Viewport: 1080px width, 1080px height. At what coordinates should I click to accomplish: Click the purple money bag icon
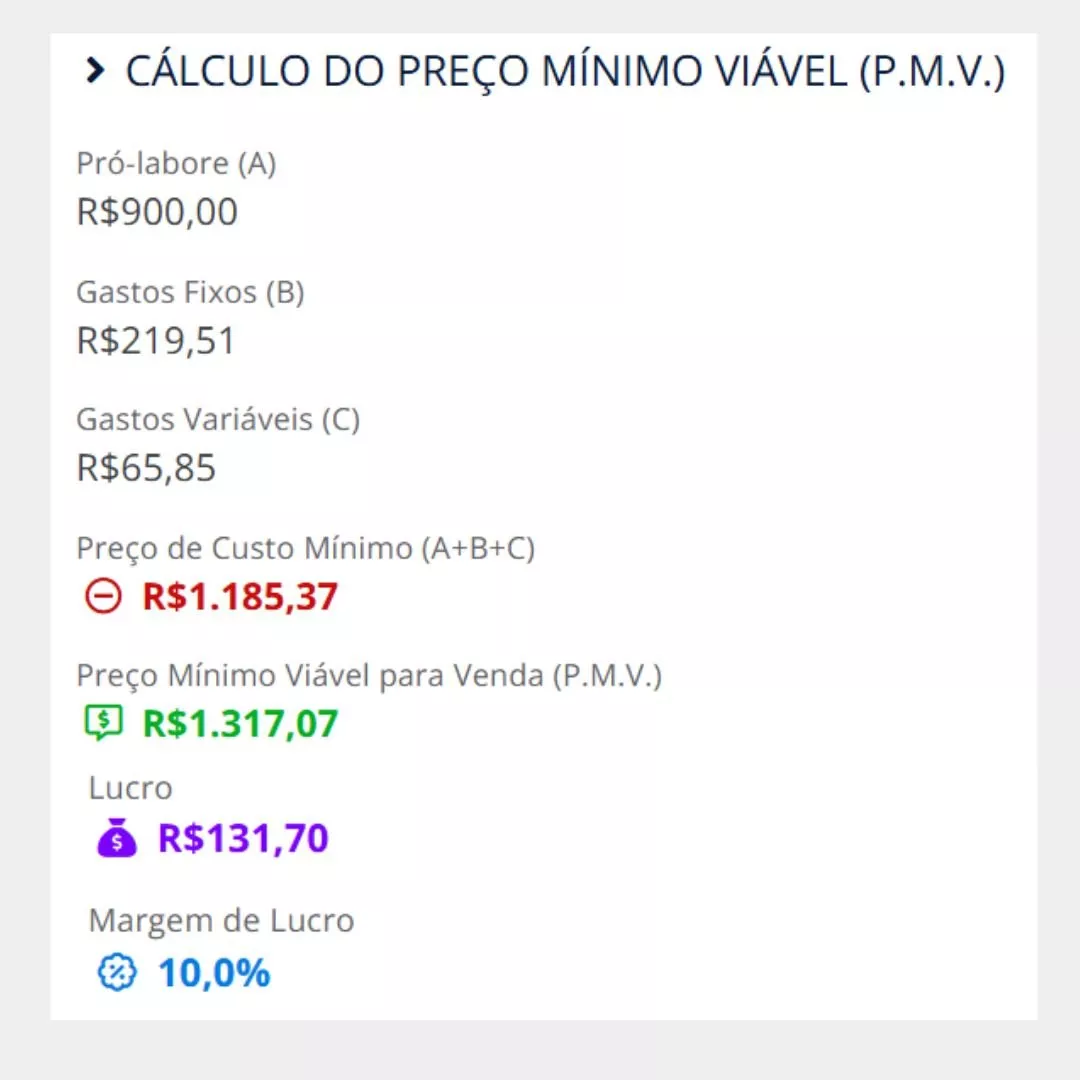pos(116,838)
